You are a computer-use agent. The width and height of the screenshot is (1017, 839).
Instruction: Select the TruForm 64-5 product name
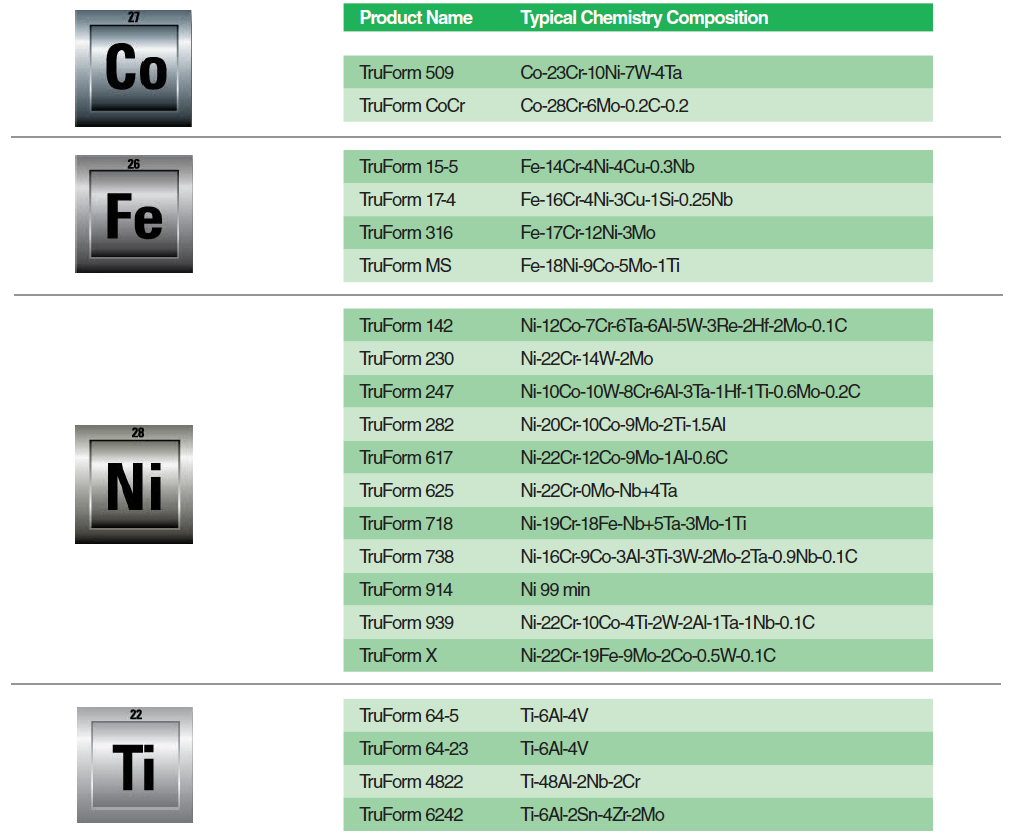[x=409, y=716]
